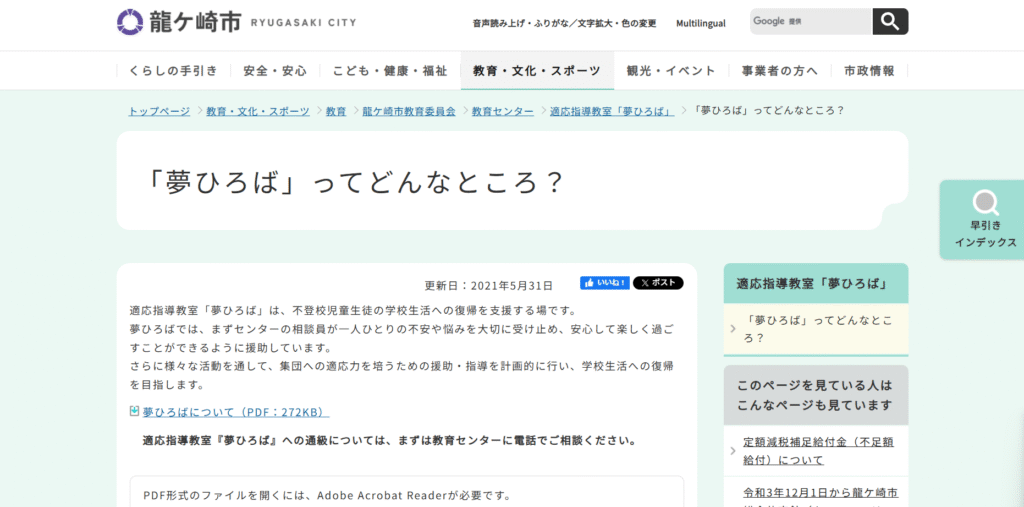Open the こども・健康・福祉 menu
The image size is (1024, 507).
point(390,71)
